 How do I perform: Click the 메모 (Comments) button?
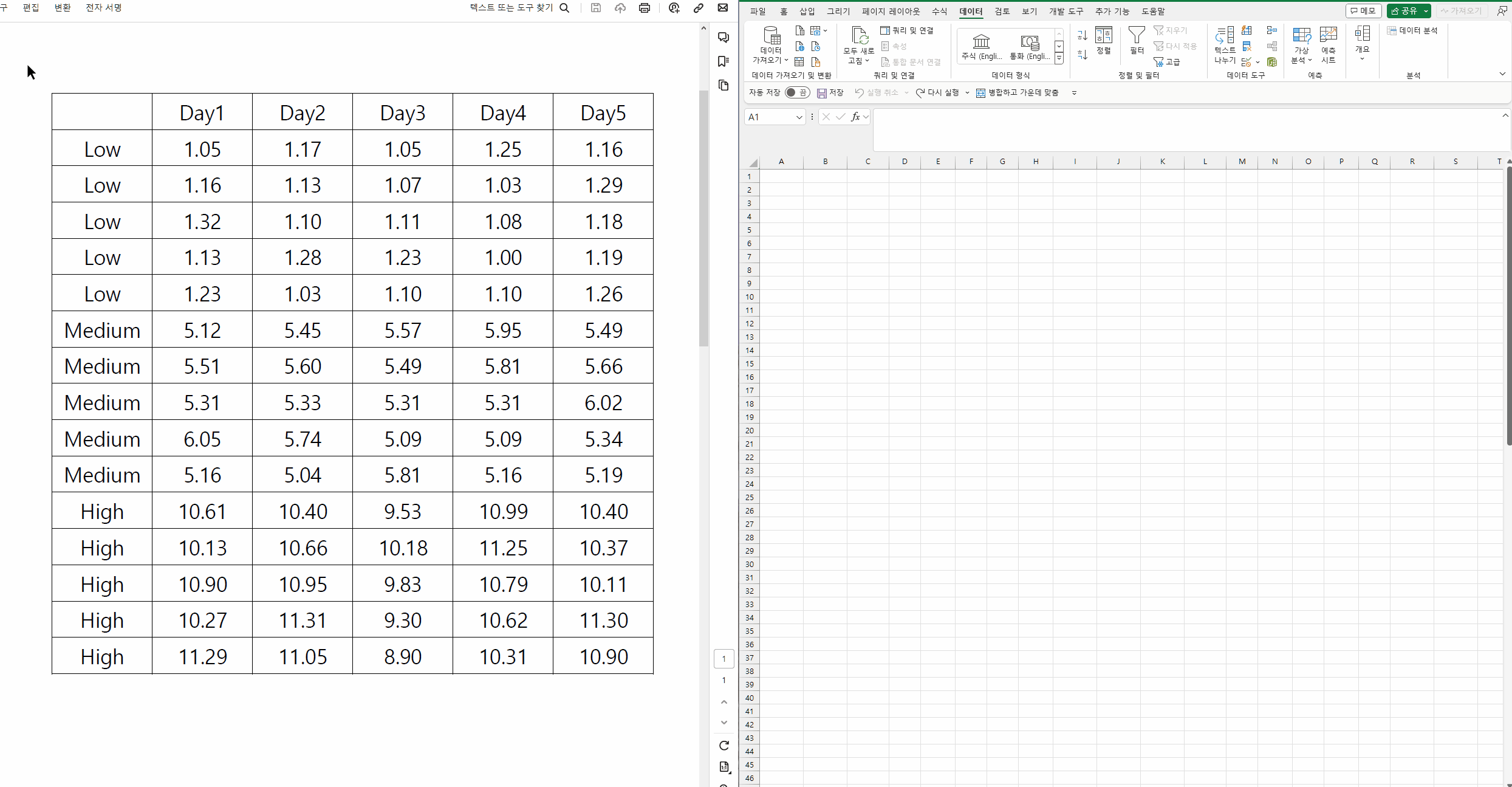click(x=1363, y=11)
